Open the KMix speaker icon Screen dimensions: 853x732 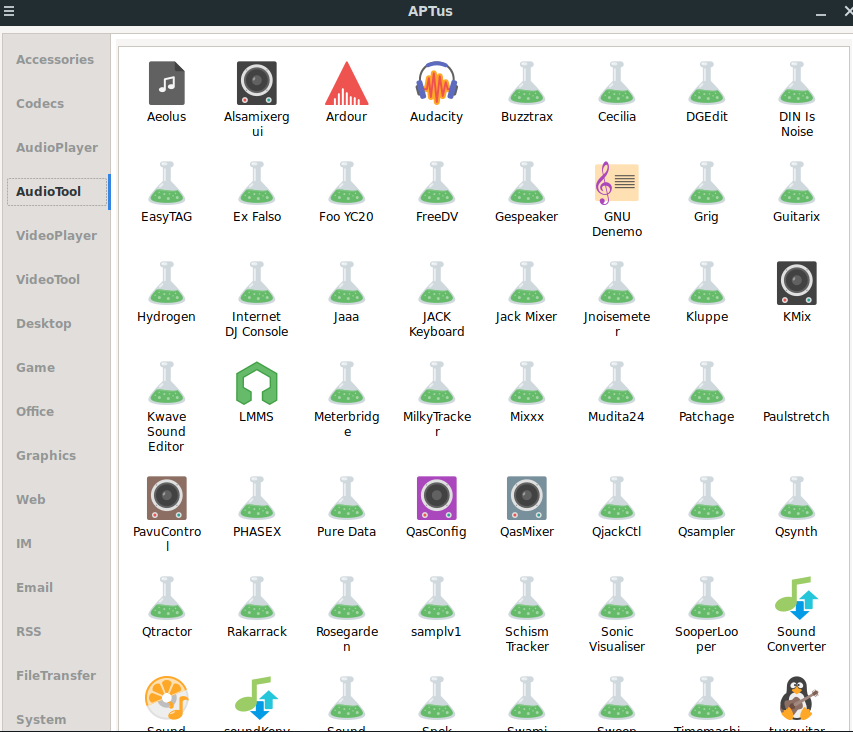click(x=796, y=283)
